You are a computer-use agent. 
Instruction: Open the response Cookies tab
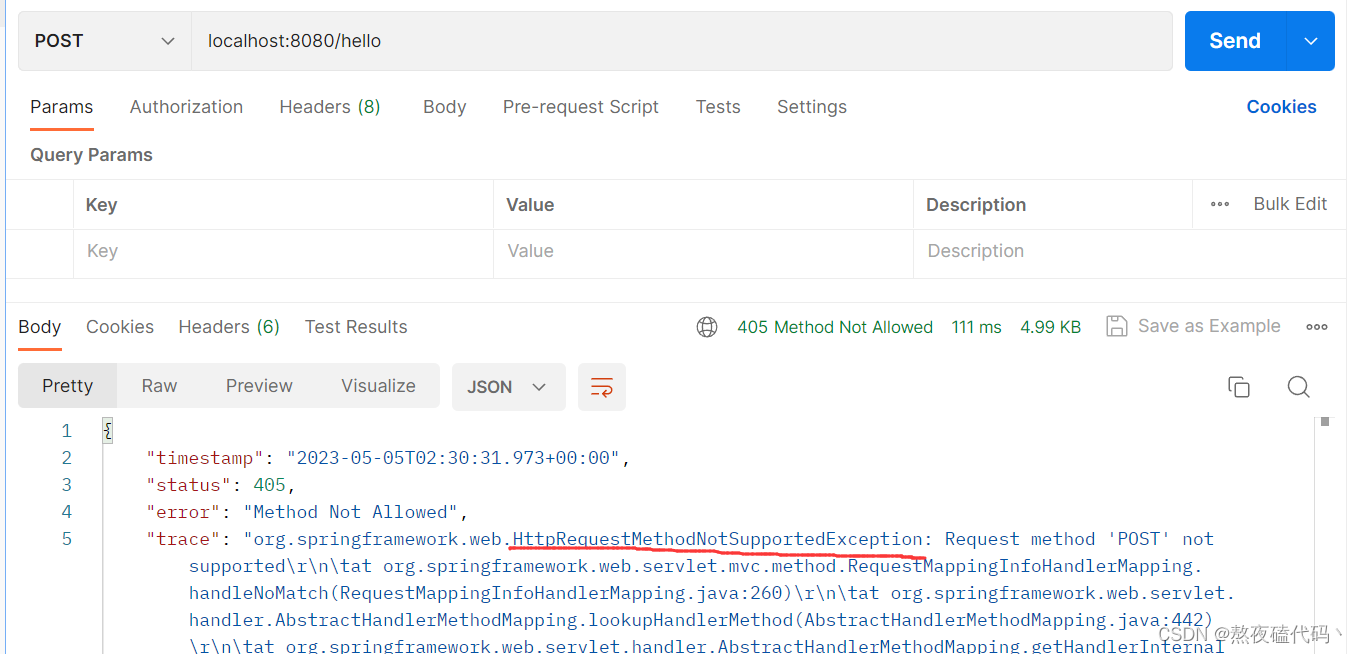(120, 327)
